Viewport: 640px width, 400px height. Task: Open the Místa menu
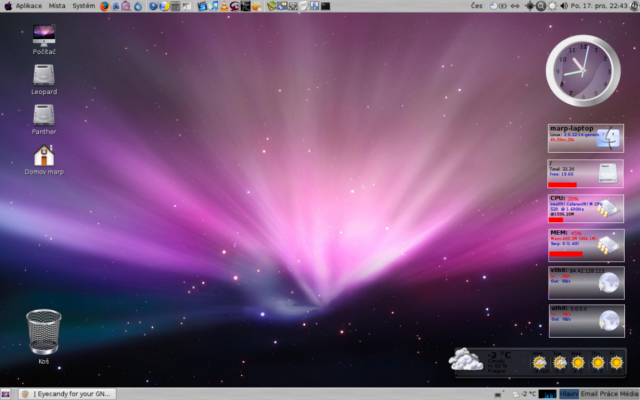tap(57, 6)
